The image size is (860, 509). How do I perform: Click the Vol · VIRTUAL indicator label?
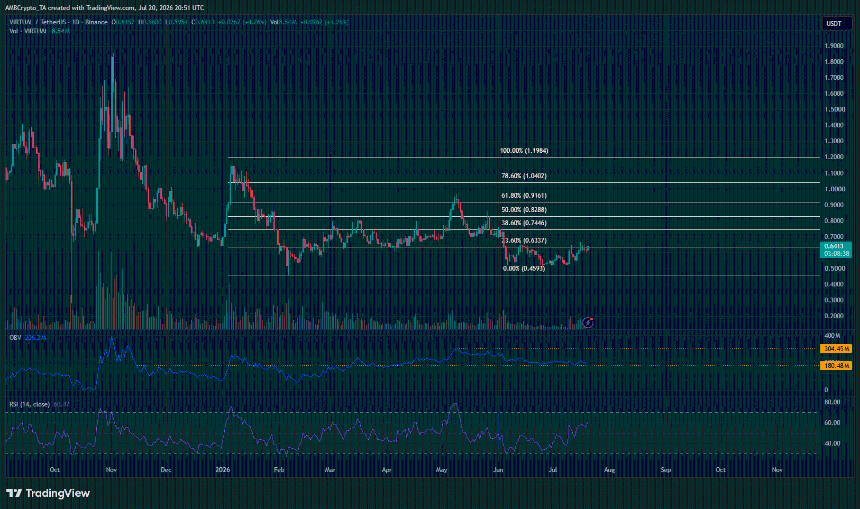tap(28, 31)
